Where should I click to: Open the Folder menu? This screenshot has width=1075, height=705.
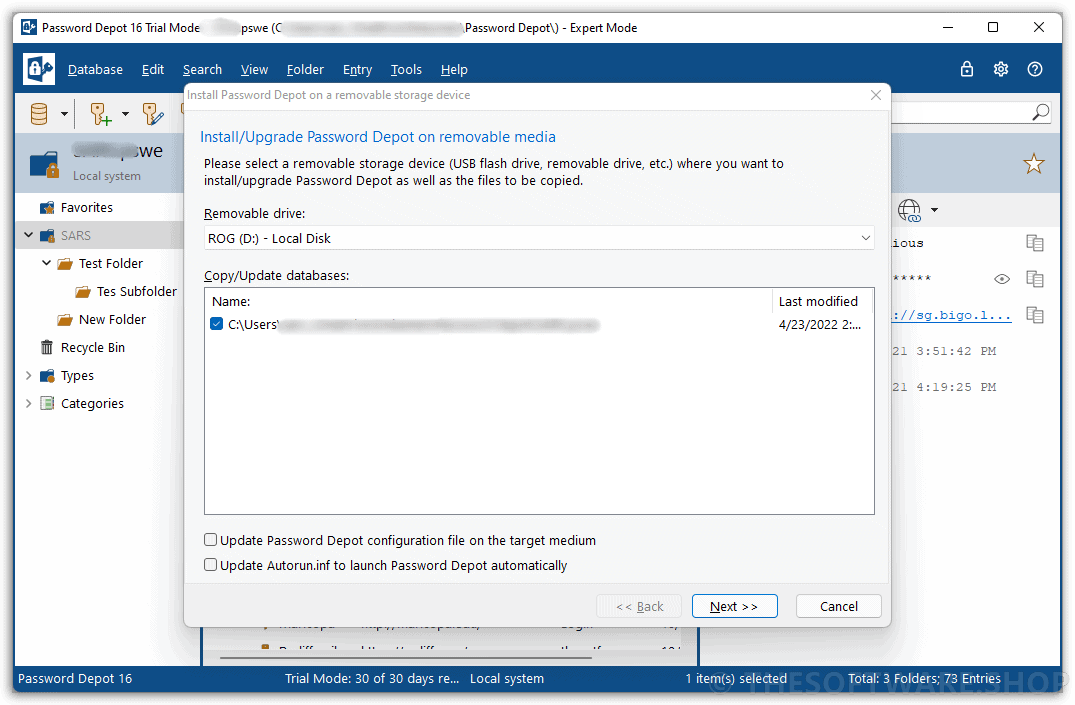pos(305,69)
